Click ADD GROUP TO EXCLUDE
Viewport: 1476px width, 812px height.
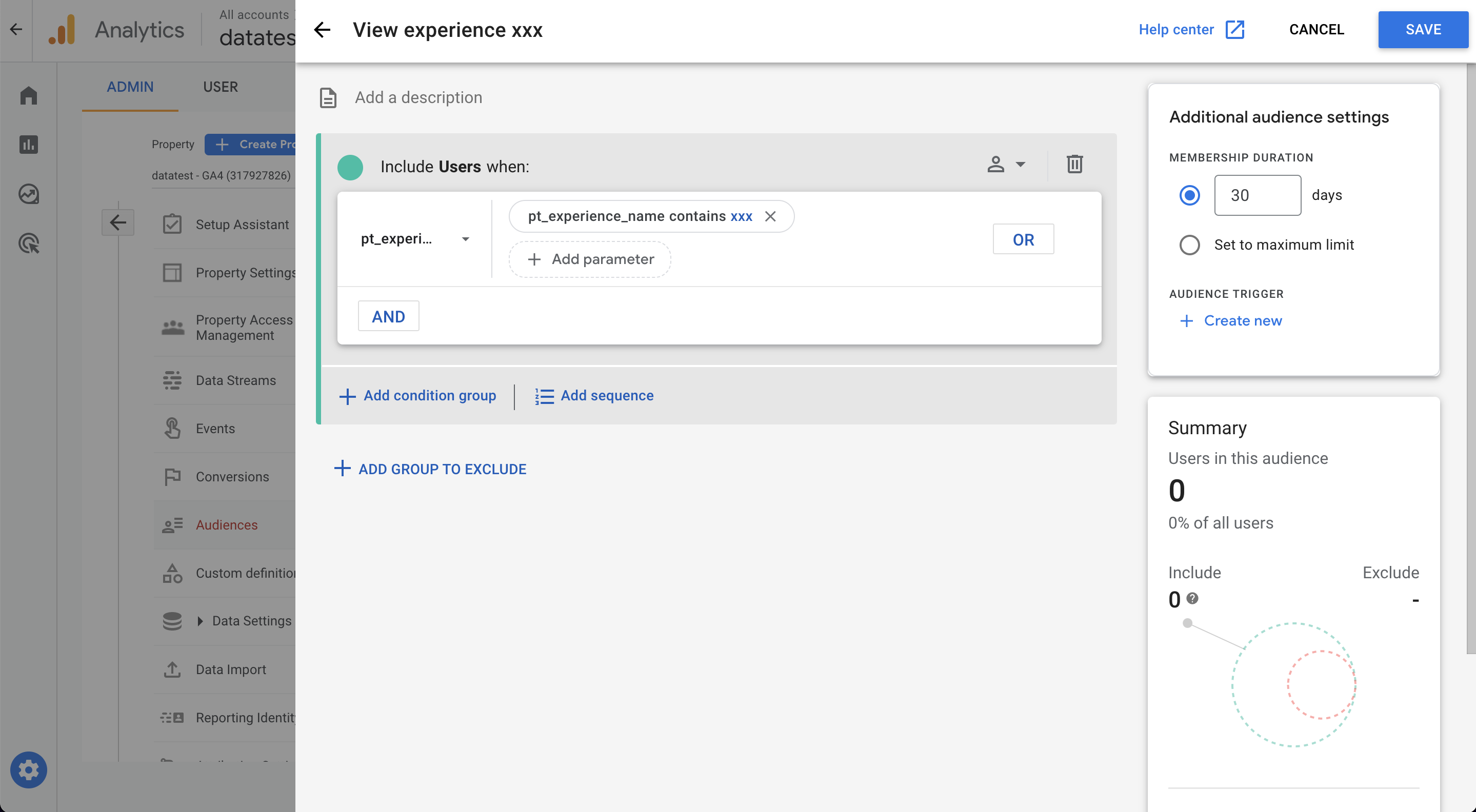tap(430, 469)
